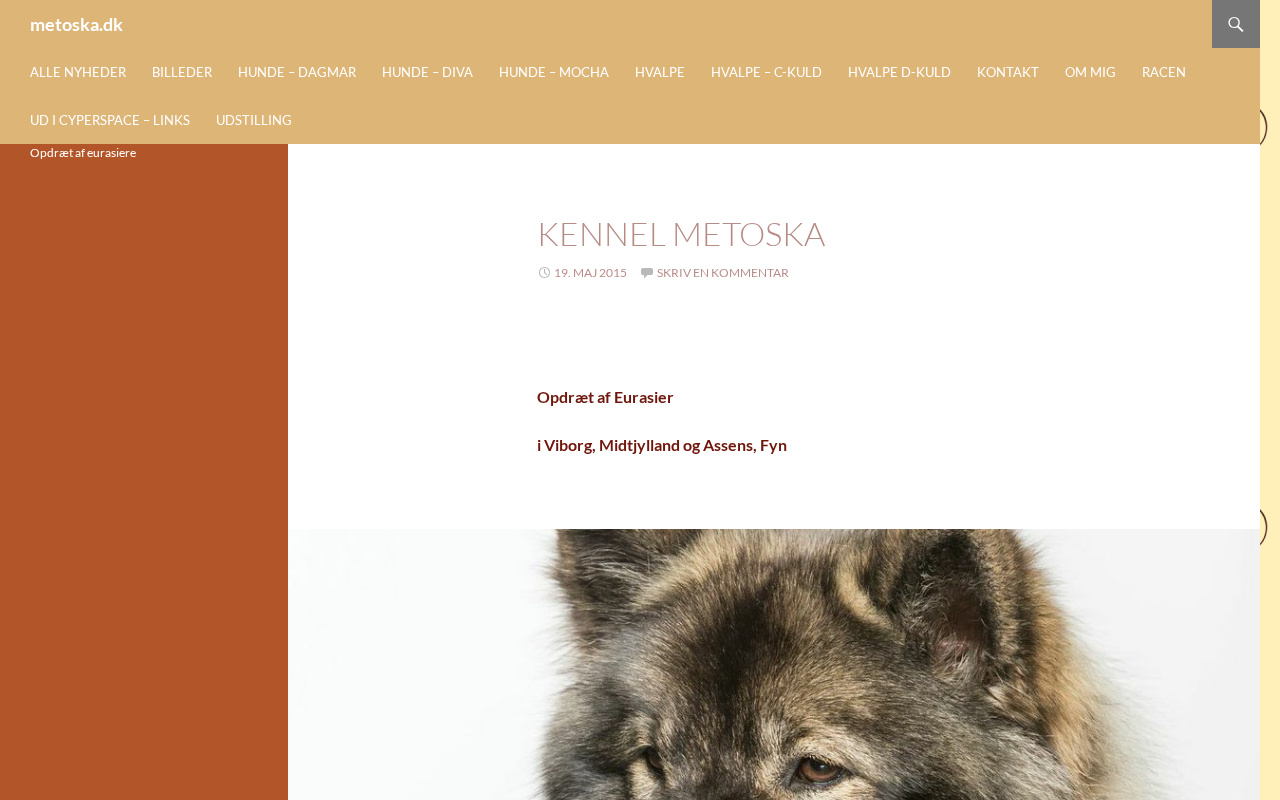Open the metoska.dk site title

(x=76, y=24)
